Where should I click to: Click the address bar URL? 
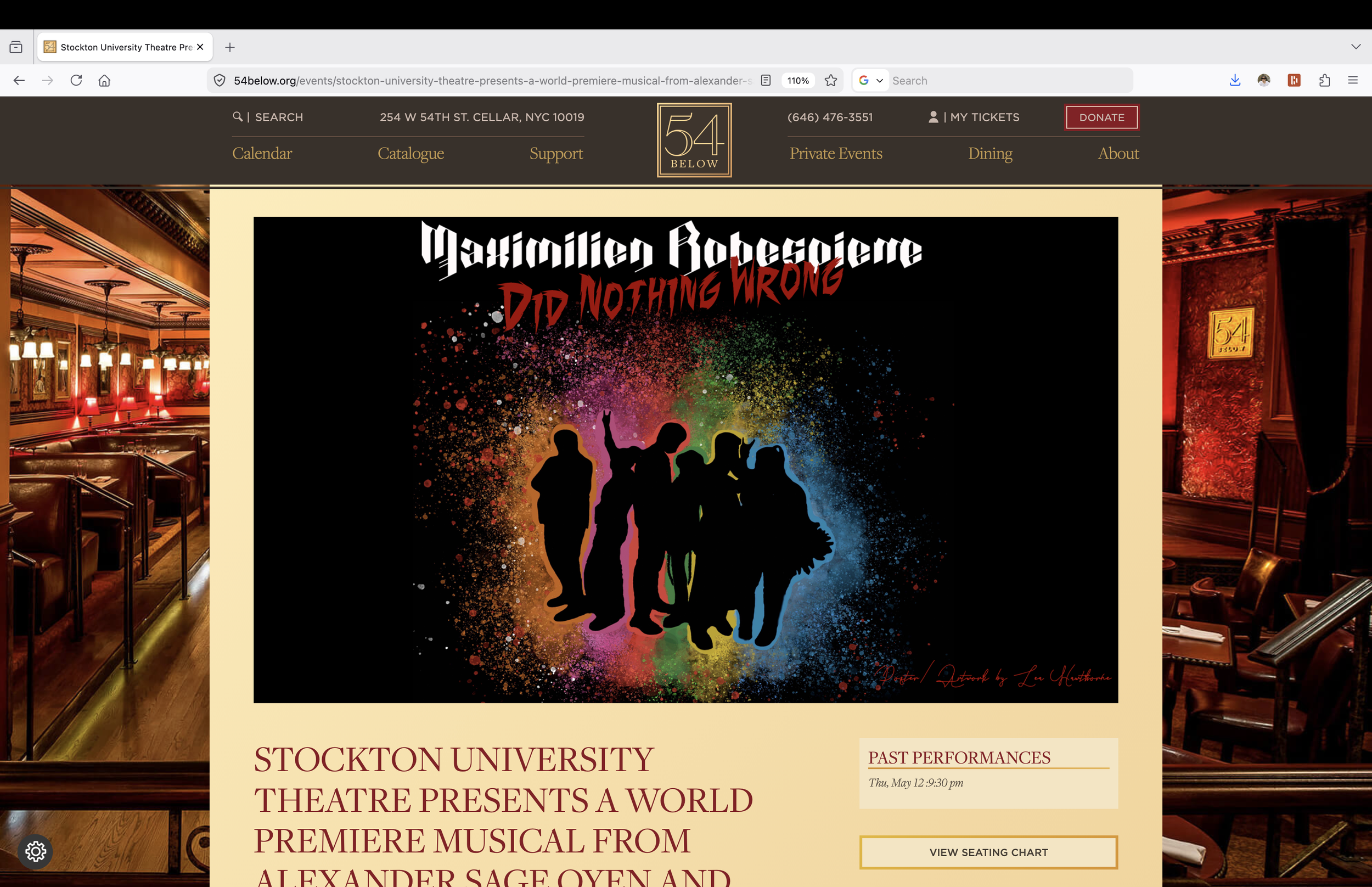[492, 81]
